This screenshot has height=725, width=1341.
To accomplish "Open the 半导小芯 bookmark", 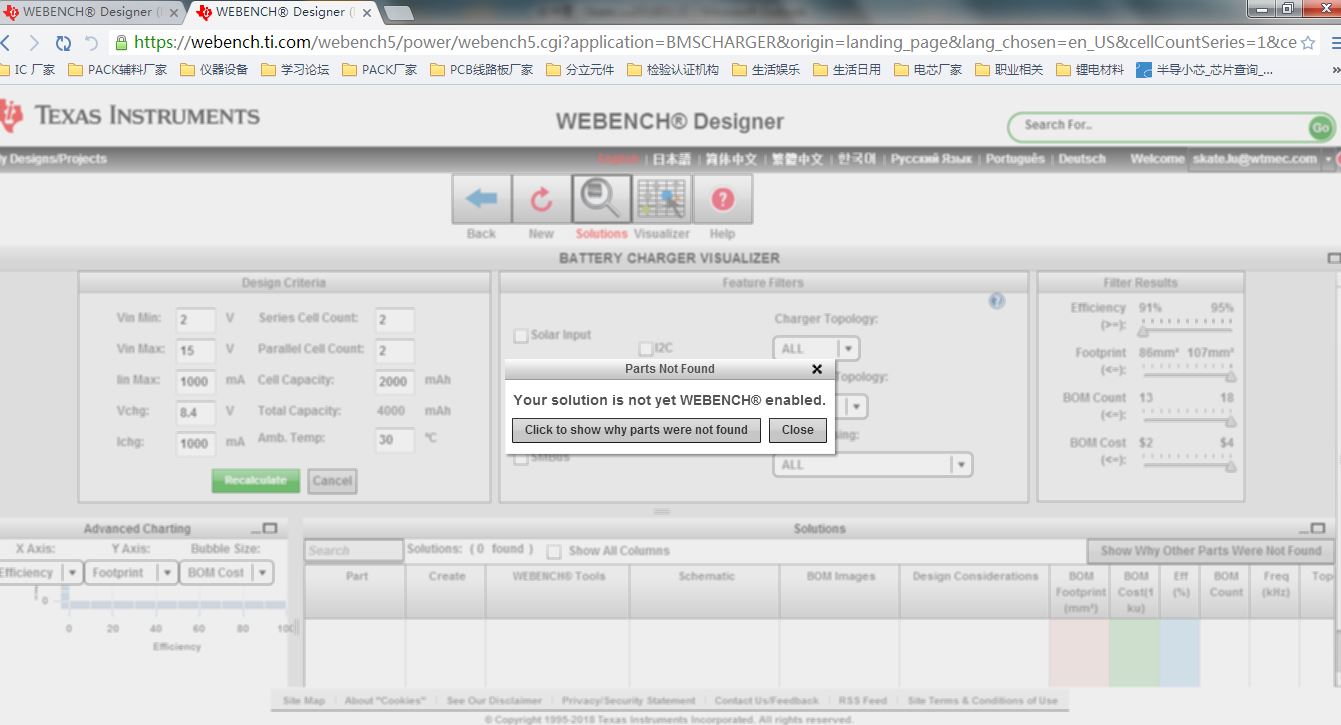I will 1205,70.
